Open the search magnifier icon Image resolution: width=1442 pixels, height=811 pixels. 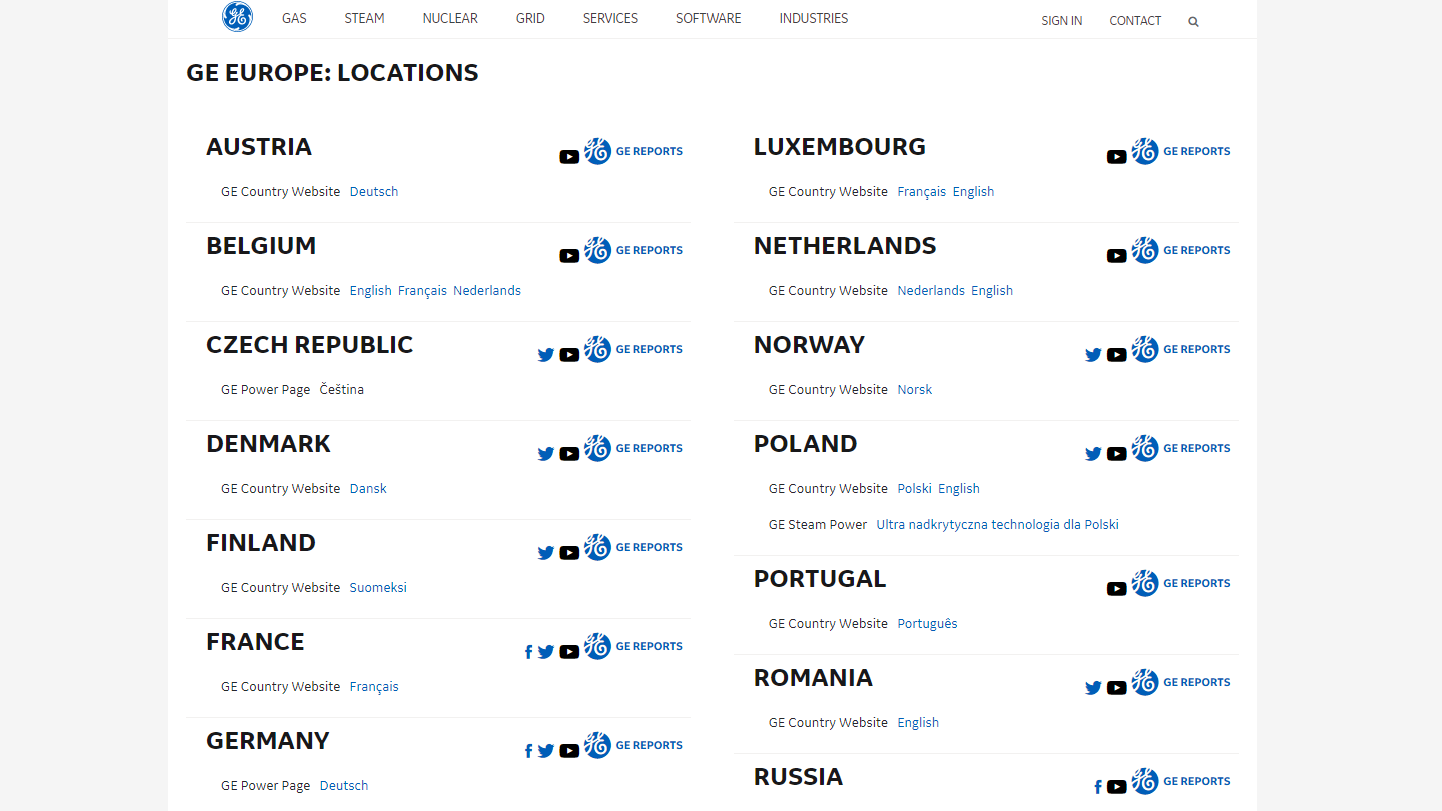[x=1193, y=21]
